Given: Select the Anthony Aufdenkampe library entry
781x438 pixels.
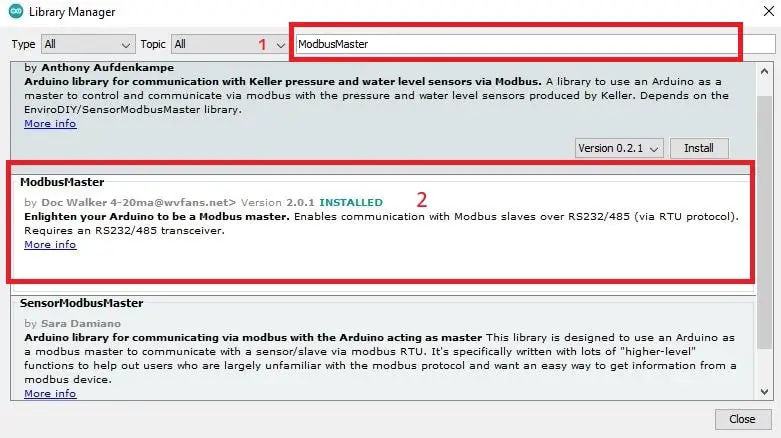Looking at the screenshot, I should pos(383,112).
